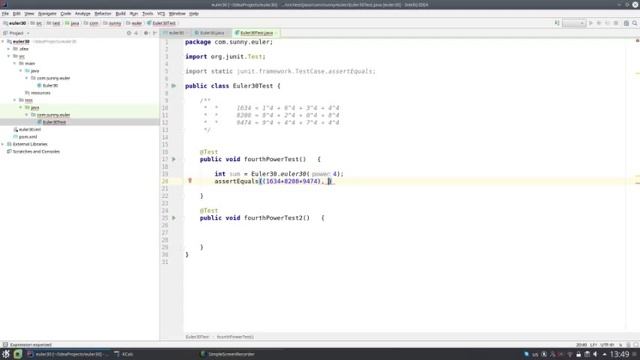Click the yellow warning marker in editor stripe
640x360 pixels.
(637, 73)
